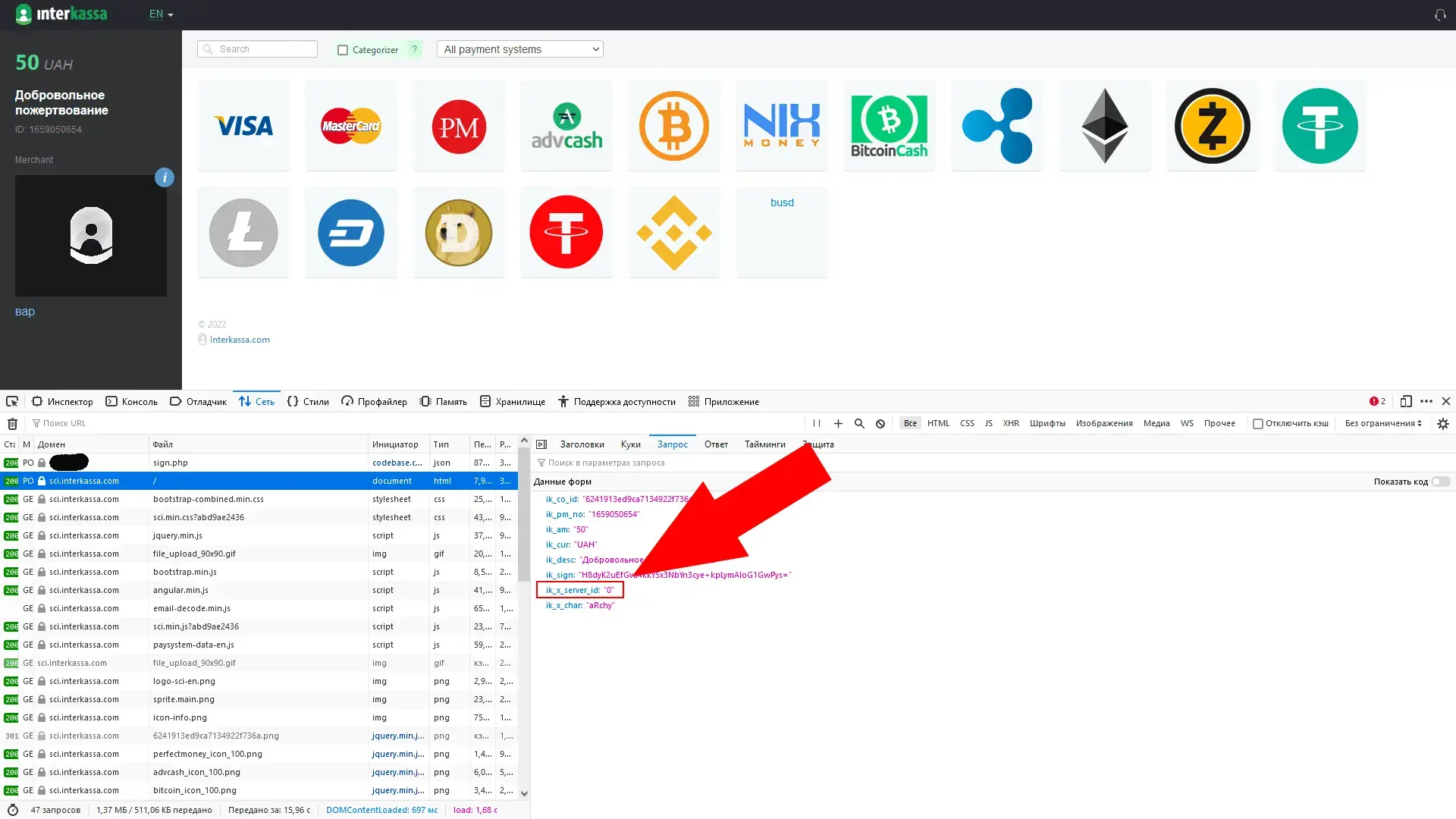Select the ik_x_char form data entry

[x=580, y=605]
